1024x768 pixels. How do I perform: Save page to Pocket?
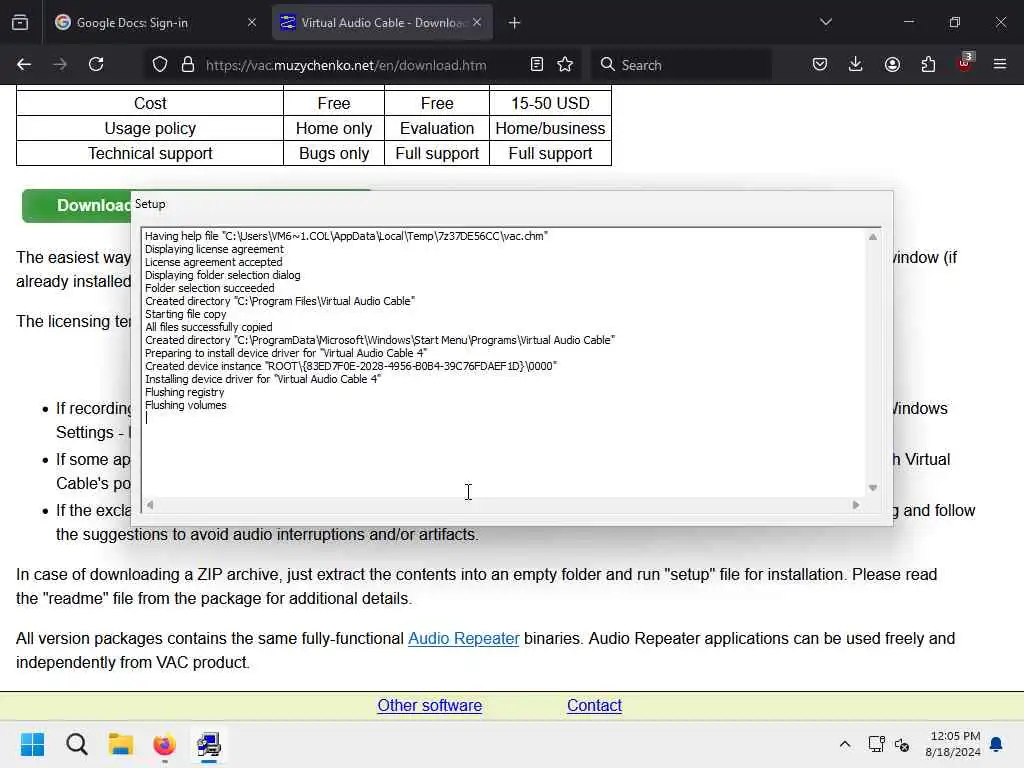tap(820, 64)
